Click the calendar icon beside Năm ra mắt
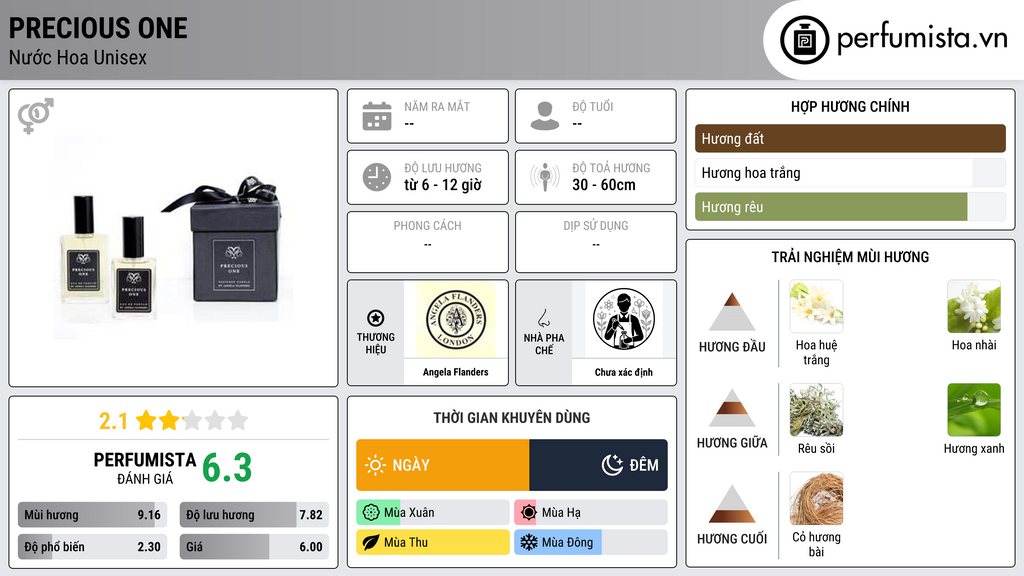This screenshot has width=1024, height=576. point(377,116)
